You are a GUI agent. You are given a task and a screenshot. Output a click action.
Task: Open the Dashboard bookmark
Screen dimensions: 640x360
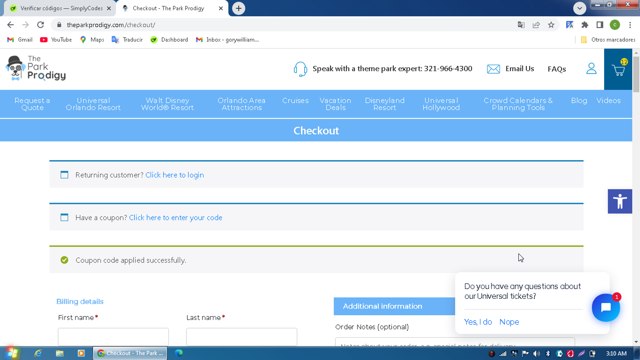pyautogui.click(x=169, y=40)
